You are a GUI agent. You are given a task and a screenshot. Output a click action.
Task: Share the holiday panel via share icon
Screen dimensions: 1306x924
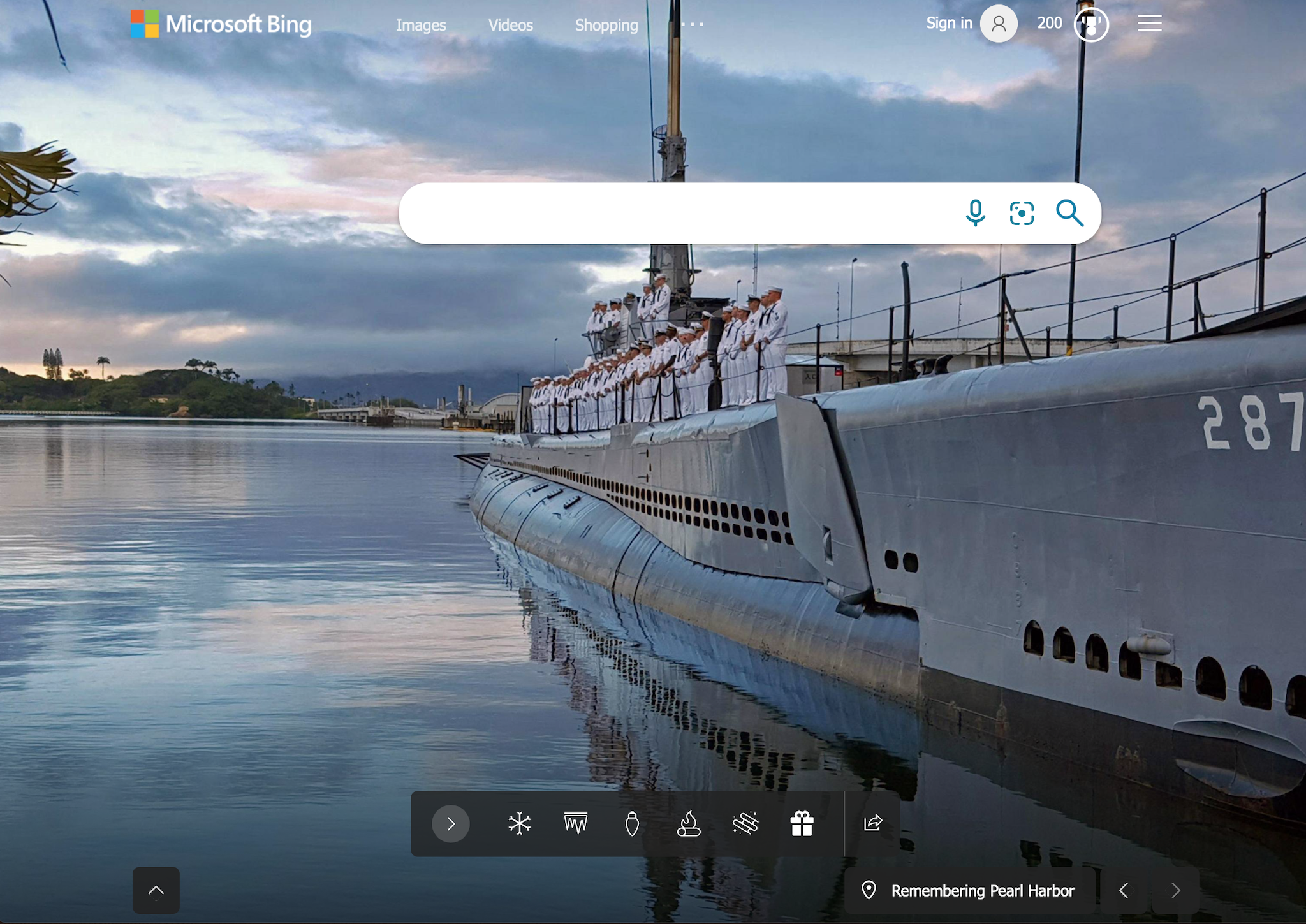[x=873, y=823]
